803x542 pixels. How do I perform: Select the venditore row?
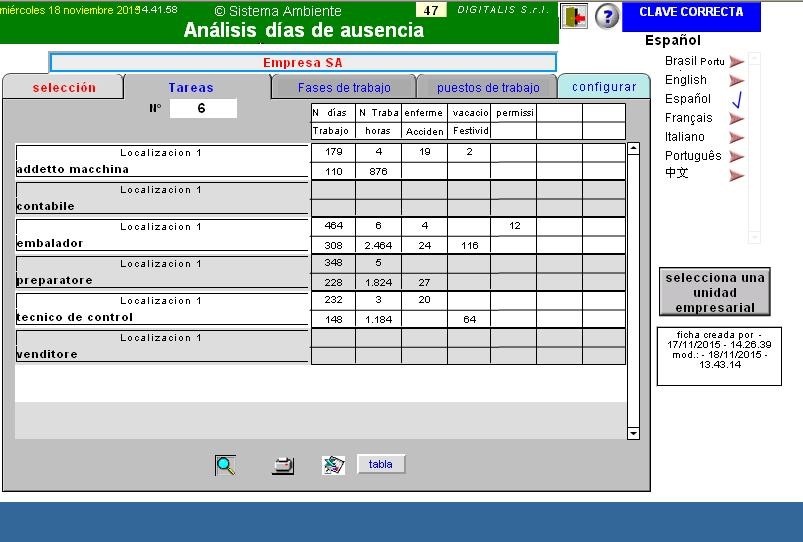[x=162, y=346]
